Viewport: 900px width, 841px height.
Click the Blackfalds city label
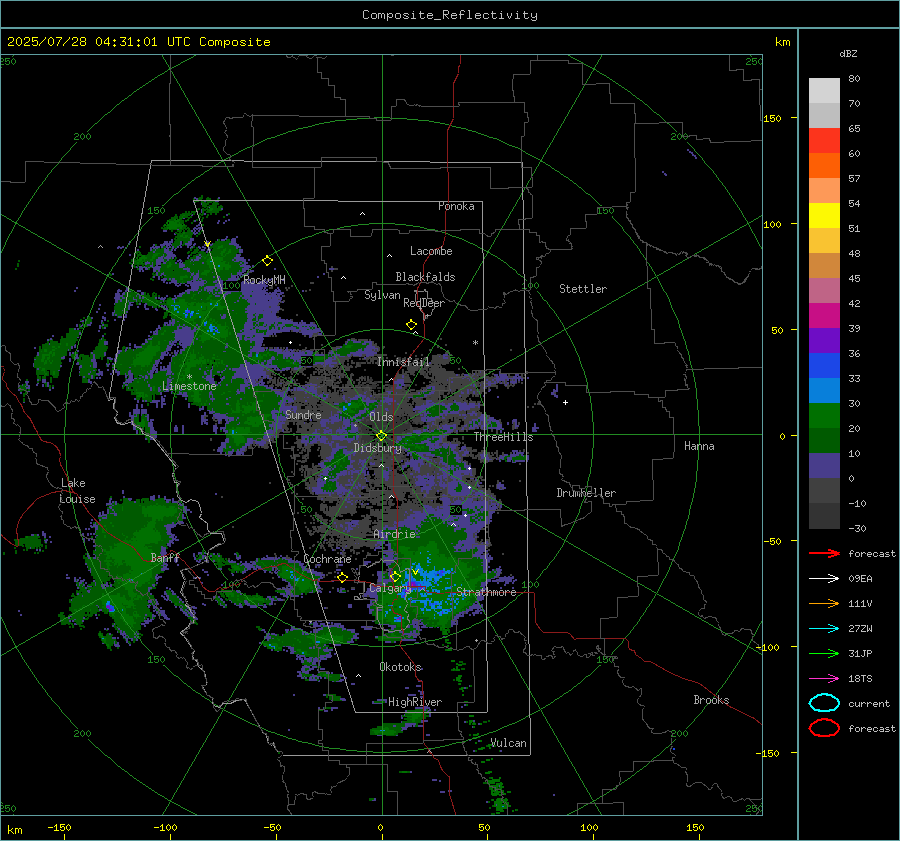pos(425,277)
